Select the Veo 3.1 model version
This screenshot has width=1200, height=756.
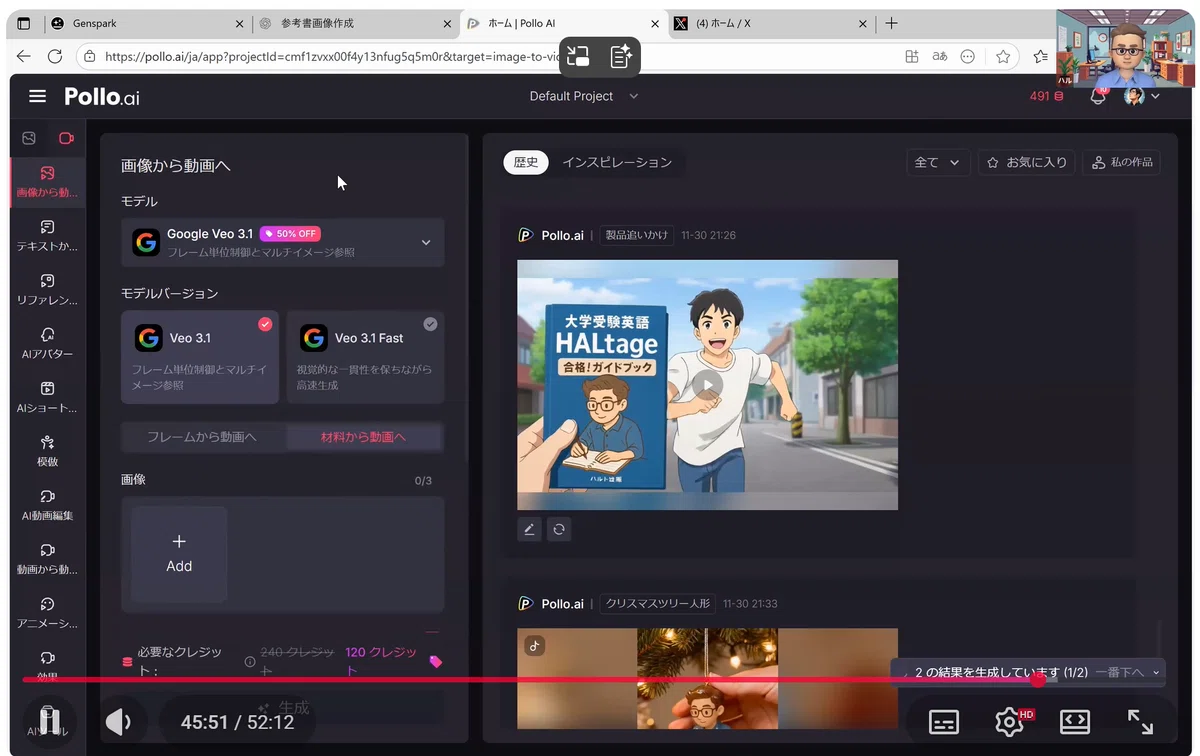pos(200,357)
